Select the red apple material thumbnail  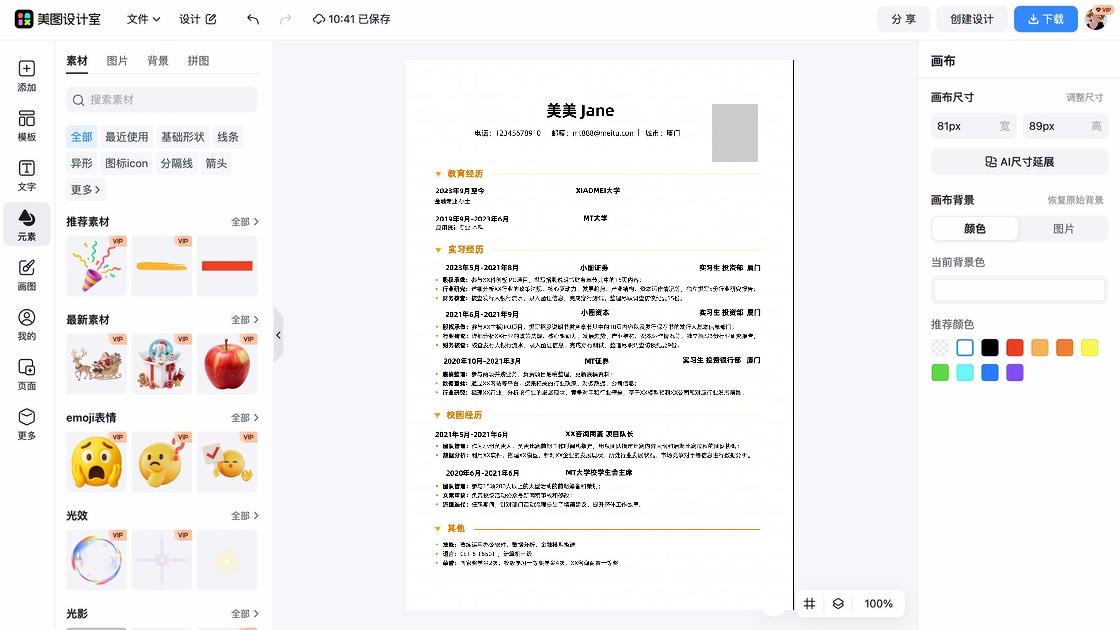[227, 364]
